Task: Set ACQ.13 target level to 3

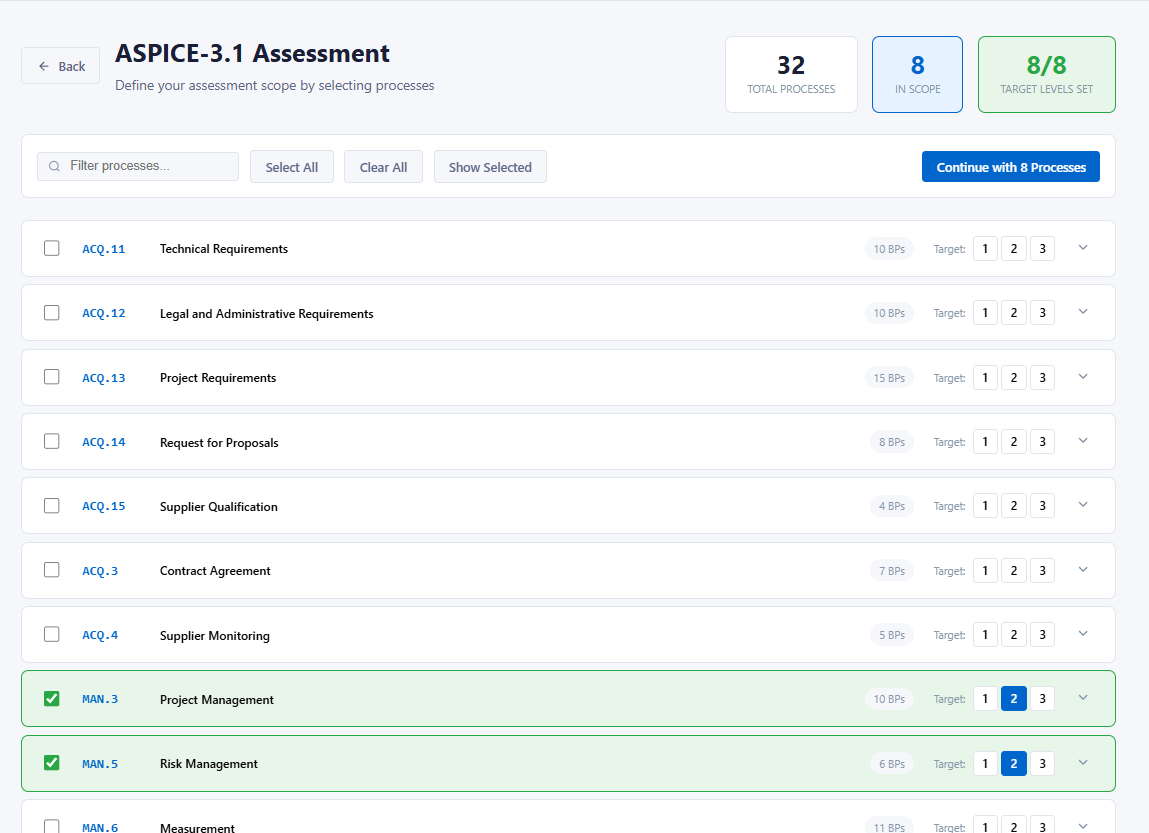Action: [1042, 378]
